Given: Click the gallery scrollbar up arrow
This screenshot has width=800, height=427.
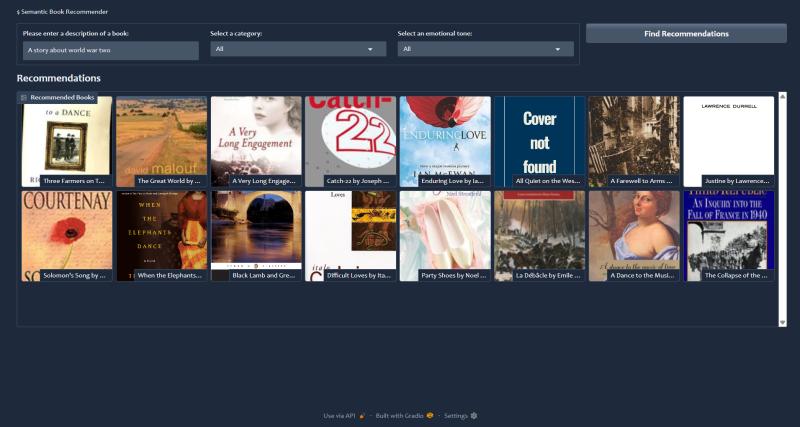Looking at the screenshot, I should 783,96.
